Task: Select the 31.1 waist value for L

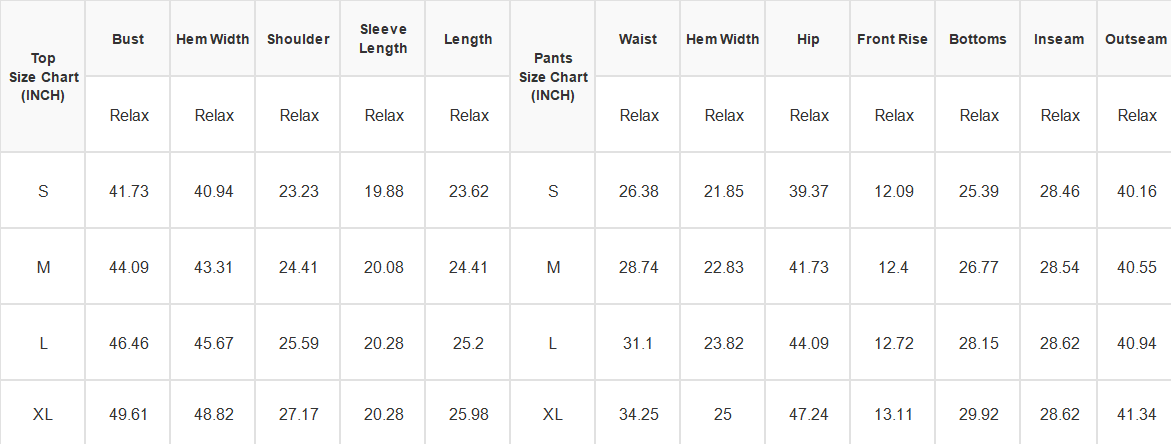Action: [x=639, y=343]
